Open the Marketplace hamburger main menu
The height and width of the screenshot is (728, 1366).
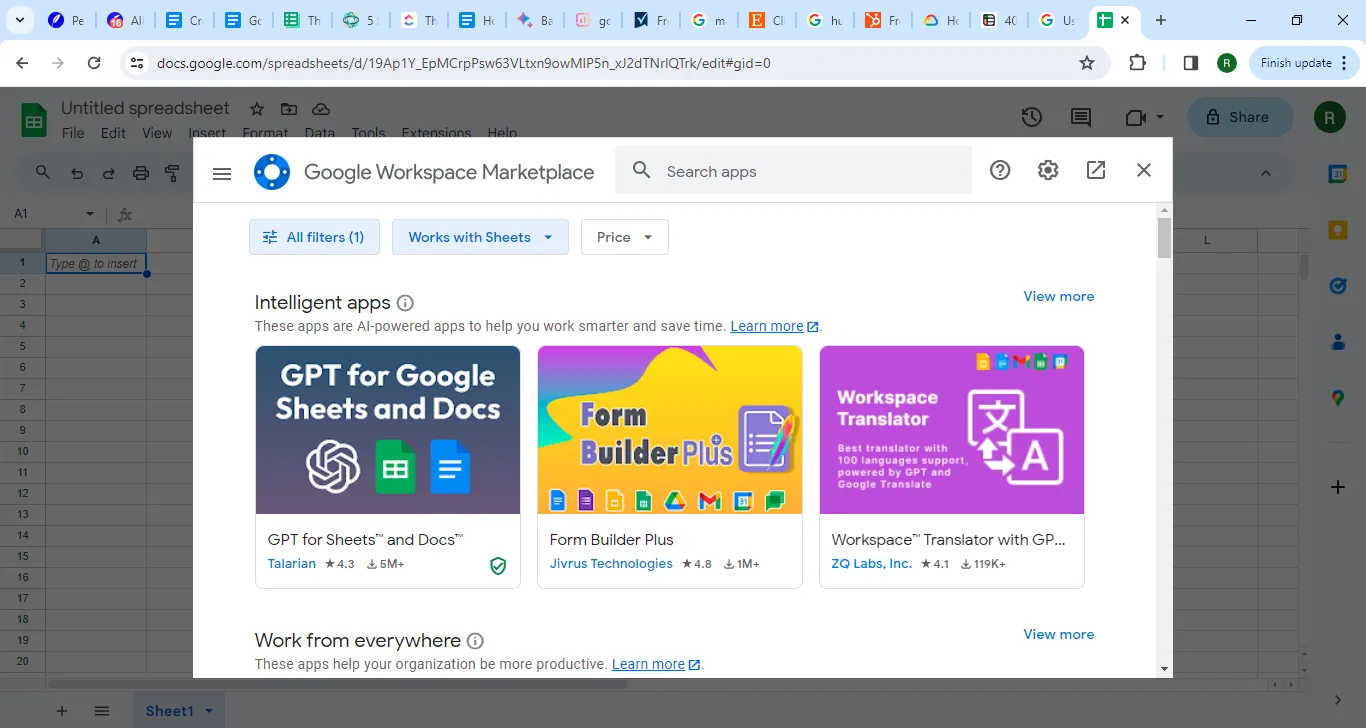[x=222, y=173]
